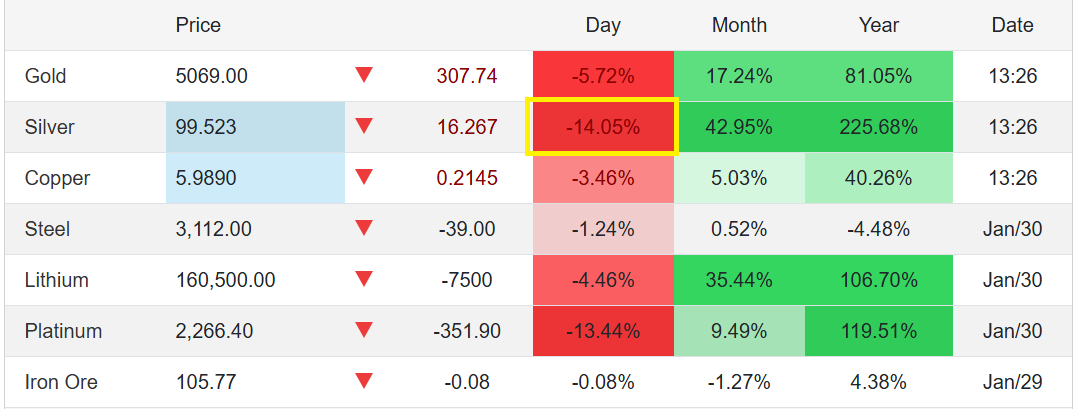Sort by the Year column header
The width and height of the screenshot is (1073, 409).
[x=878, y=25]
